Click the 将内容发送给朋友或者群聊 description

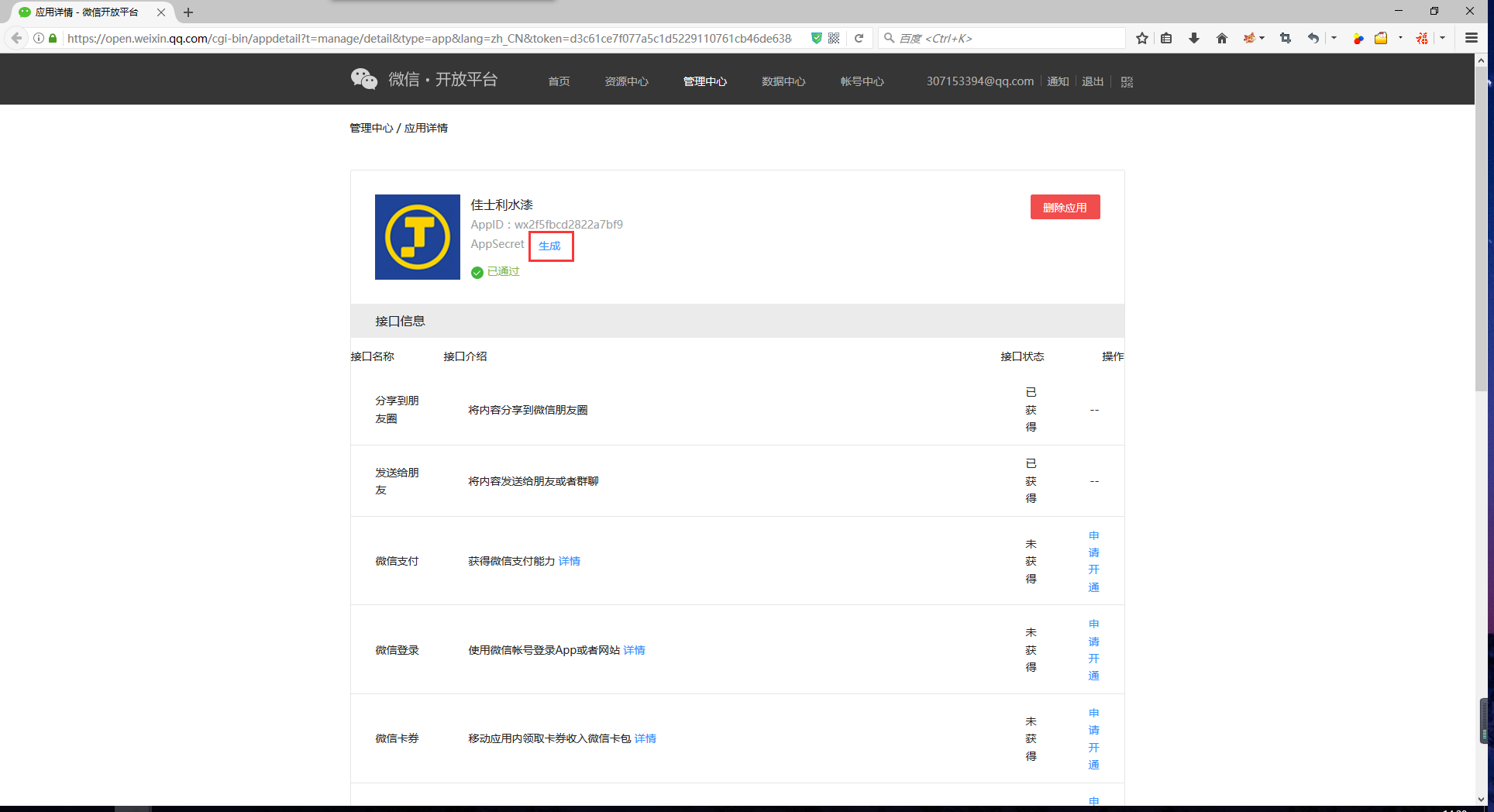pyautogui.click(x=533, y=481)
